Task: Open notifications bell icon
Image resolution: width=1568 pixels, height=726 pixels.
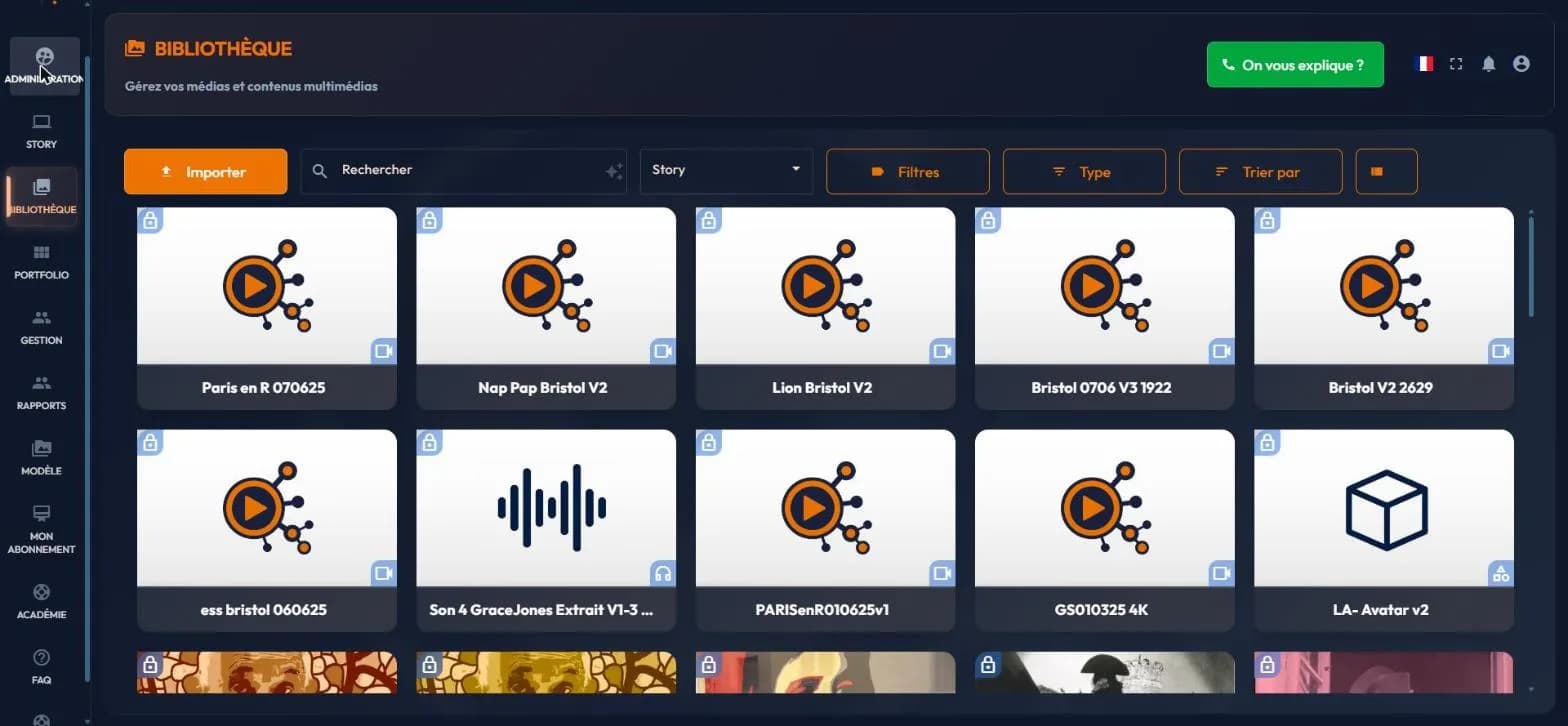Action: click(x=1489, y=64)
